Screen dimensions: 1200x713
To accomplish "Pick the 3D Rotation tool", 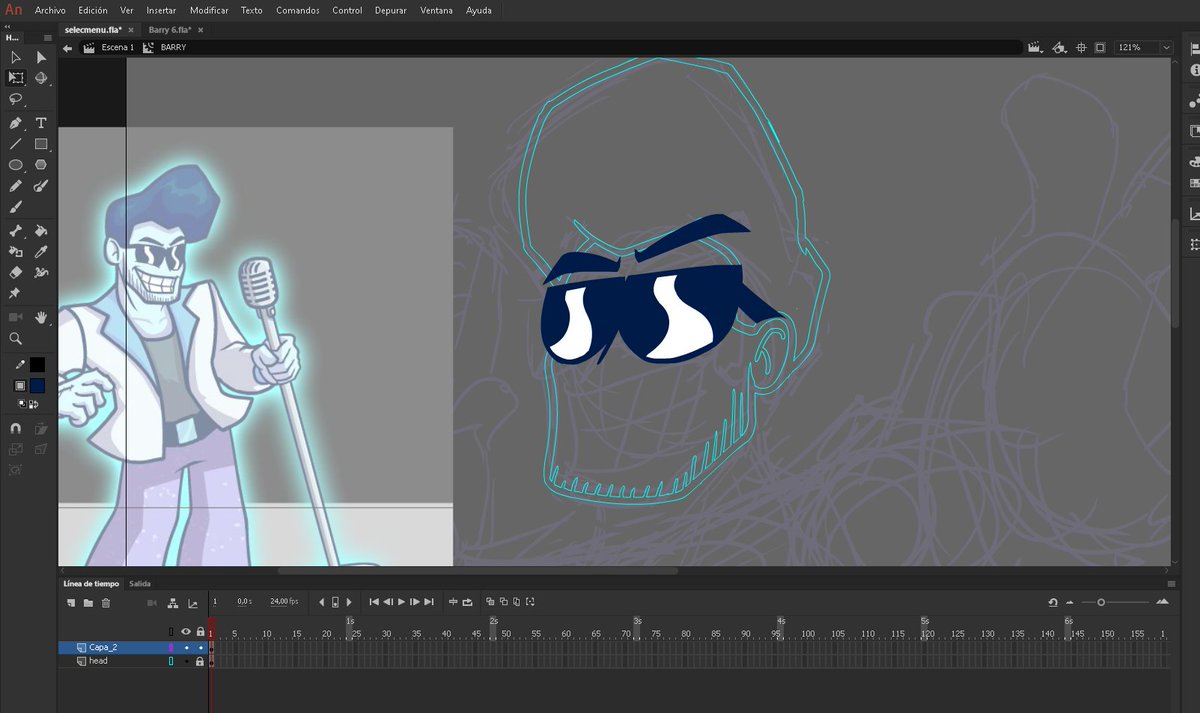I will tap(41, 78).
